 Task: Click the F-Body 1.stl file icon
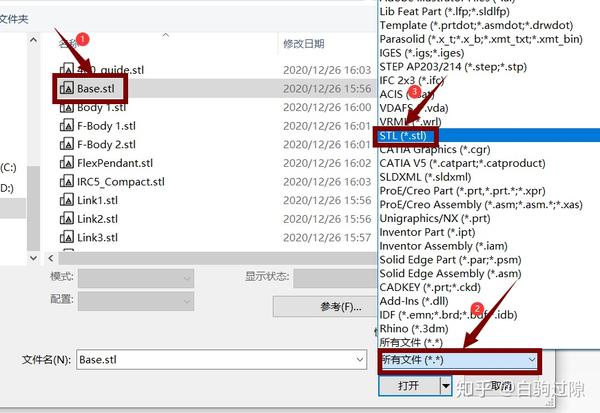click(67, 126)
